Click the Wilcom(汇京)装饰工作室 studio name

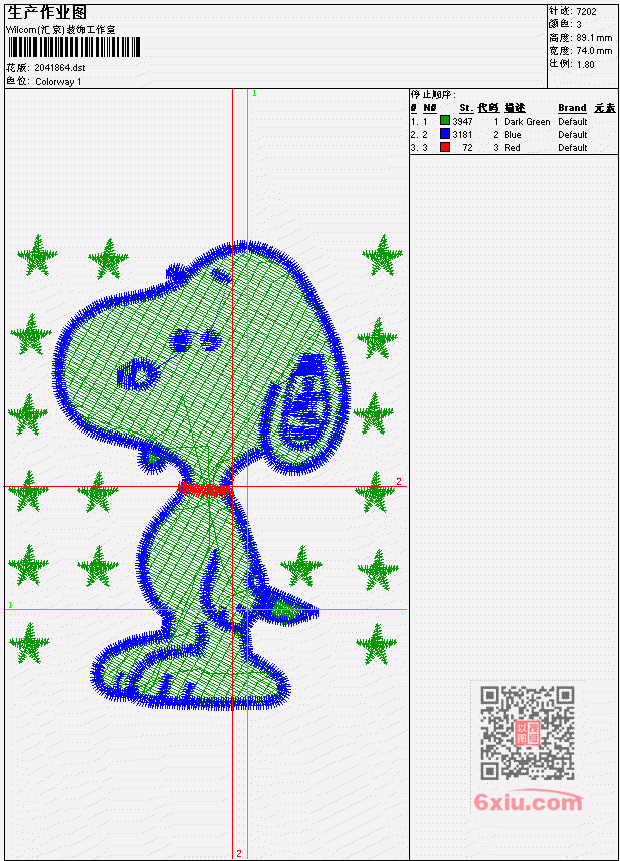pyautogui.click(x=60, y=30)
